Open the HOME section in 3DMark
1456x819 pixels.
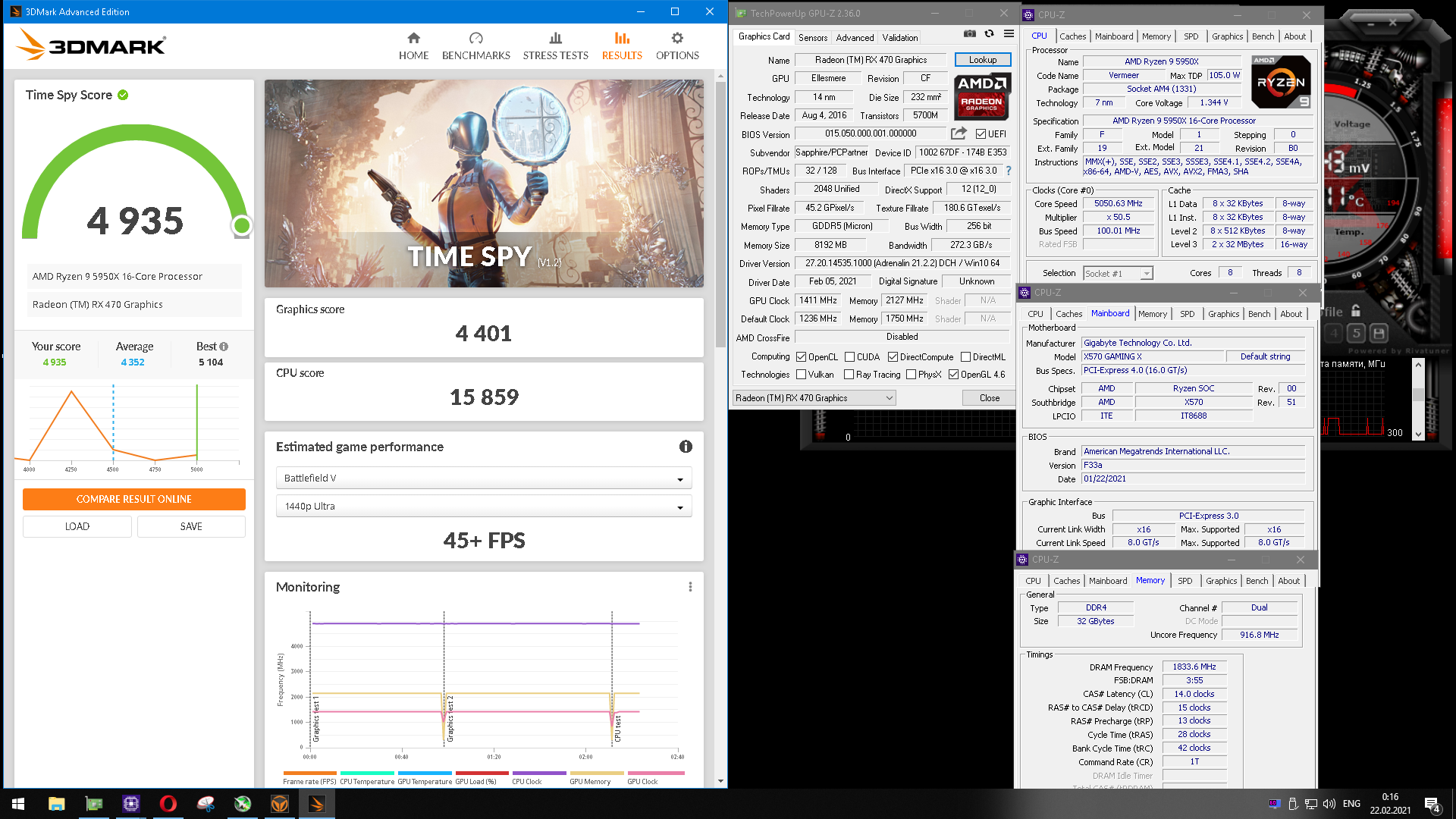click(x=413, y=46)
